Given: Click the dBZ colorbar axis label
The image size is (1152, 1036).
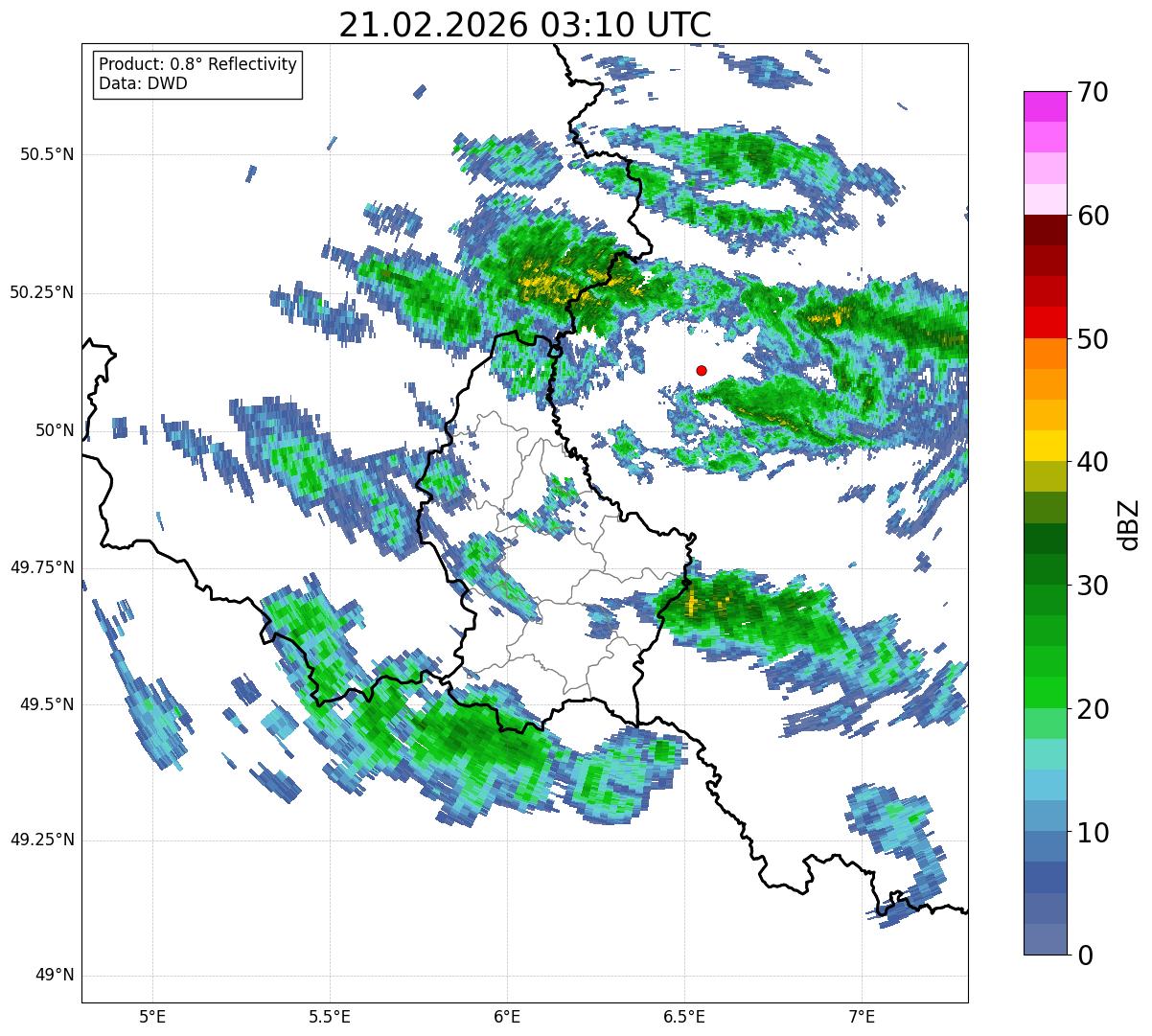Looking at the screenshot, I should [1129, 523].
